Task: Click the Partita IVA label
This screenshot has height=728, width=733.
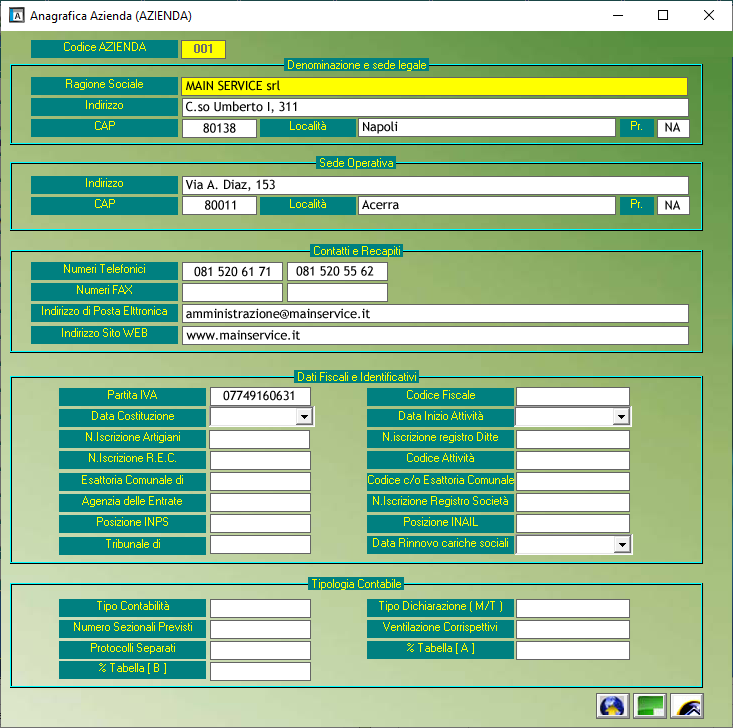Action: [x=132, y=396]
